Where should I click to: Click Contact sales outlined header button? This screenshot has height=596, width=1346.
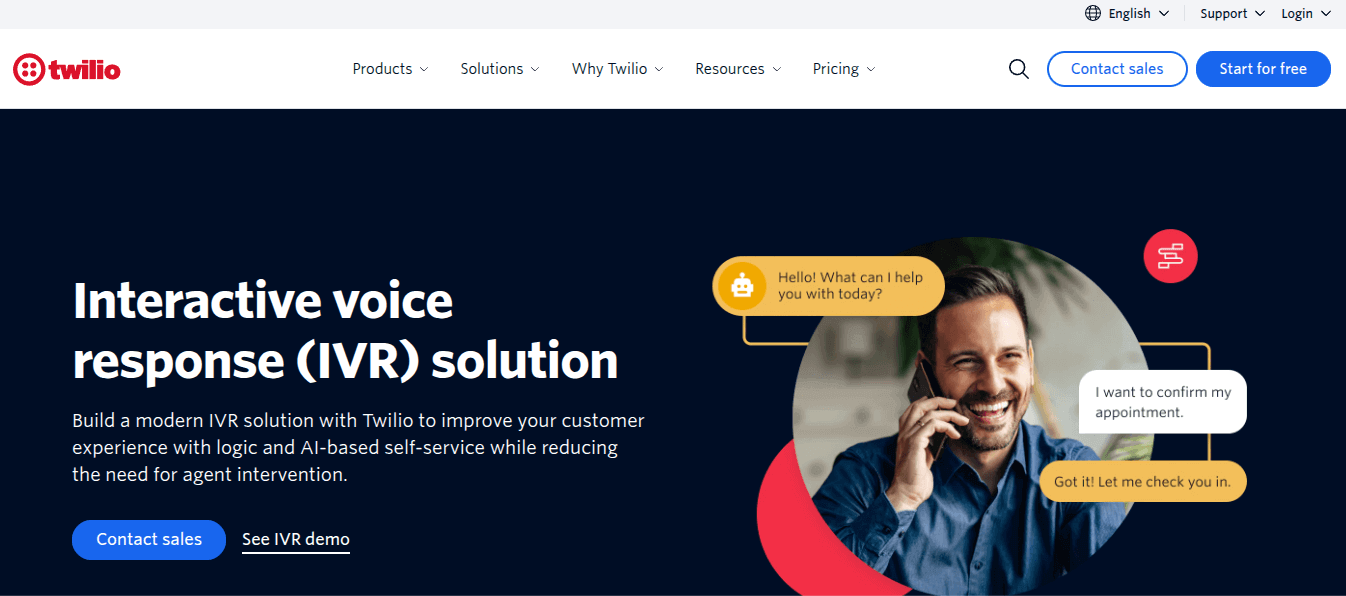click(1117, 69)
